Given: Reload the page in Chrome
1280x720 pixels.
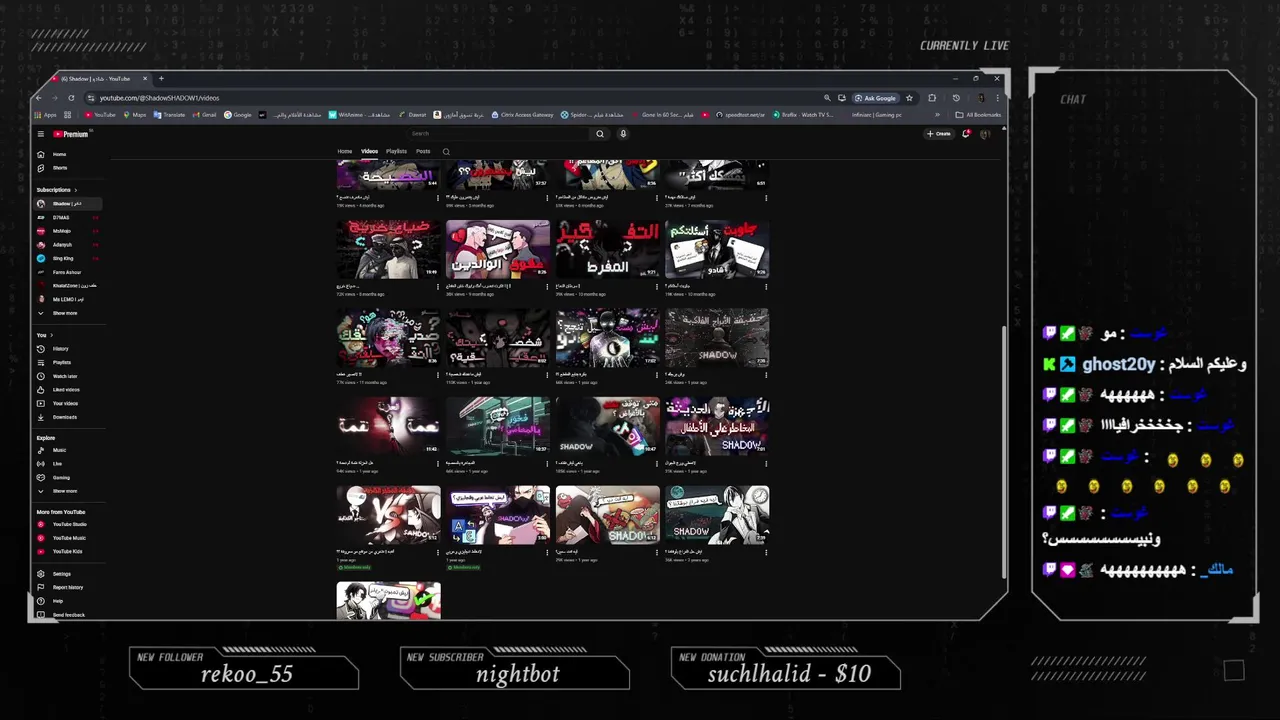Looking at the screenshot, I should coord(71,98).
